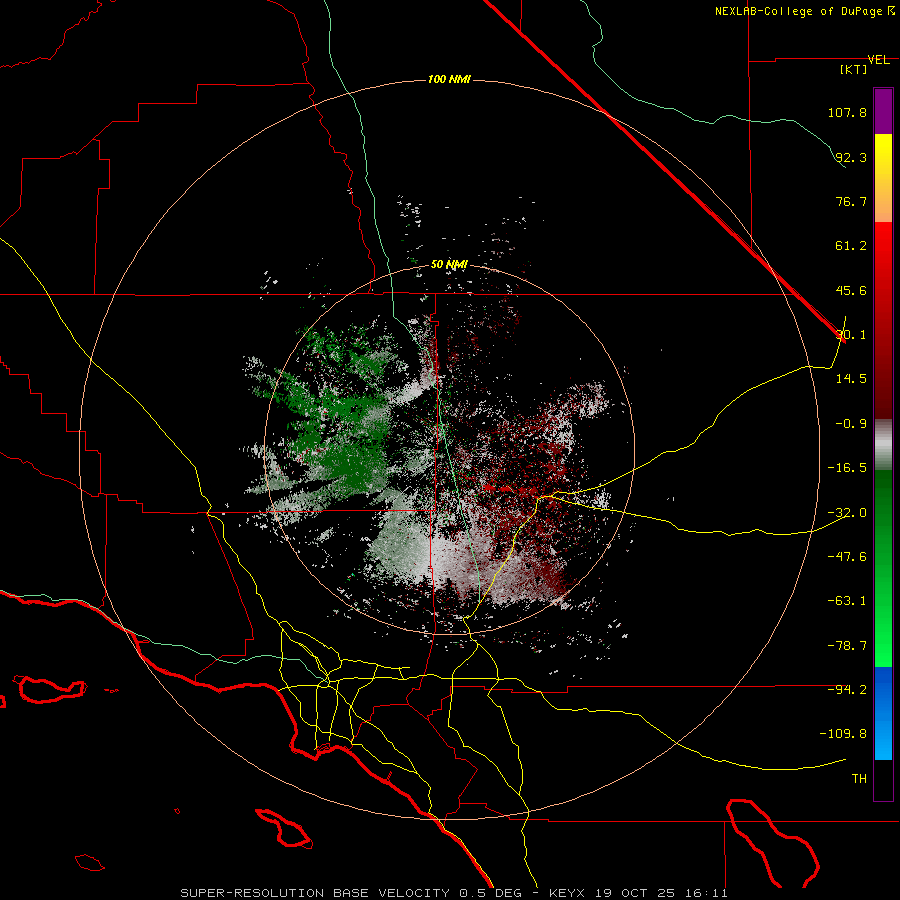Viewport: 900px width, 900px height.
Task: Click the NEXLAB-College of DuPage label
Action: pos(800,11)
